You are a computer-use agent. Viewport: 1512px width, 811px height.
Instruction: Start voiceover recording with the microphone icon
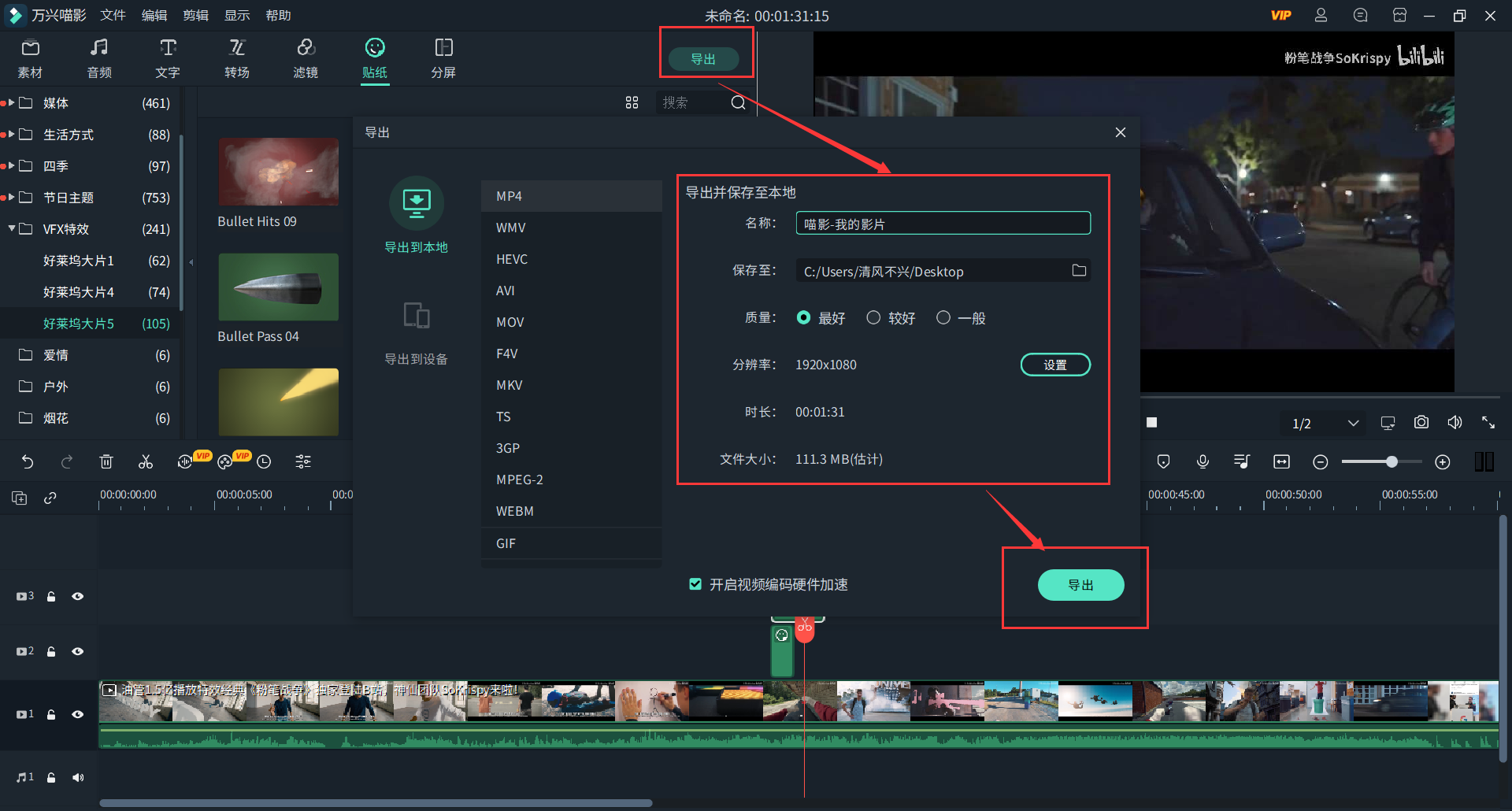[x=1203, y=461]
